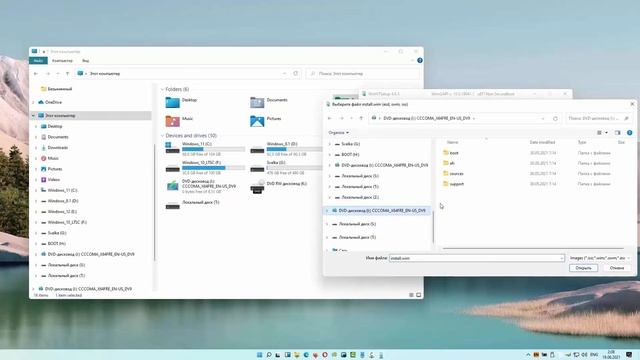Toggle the preview pane in the file dialog

(617, 133)
